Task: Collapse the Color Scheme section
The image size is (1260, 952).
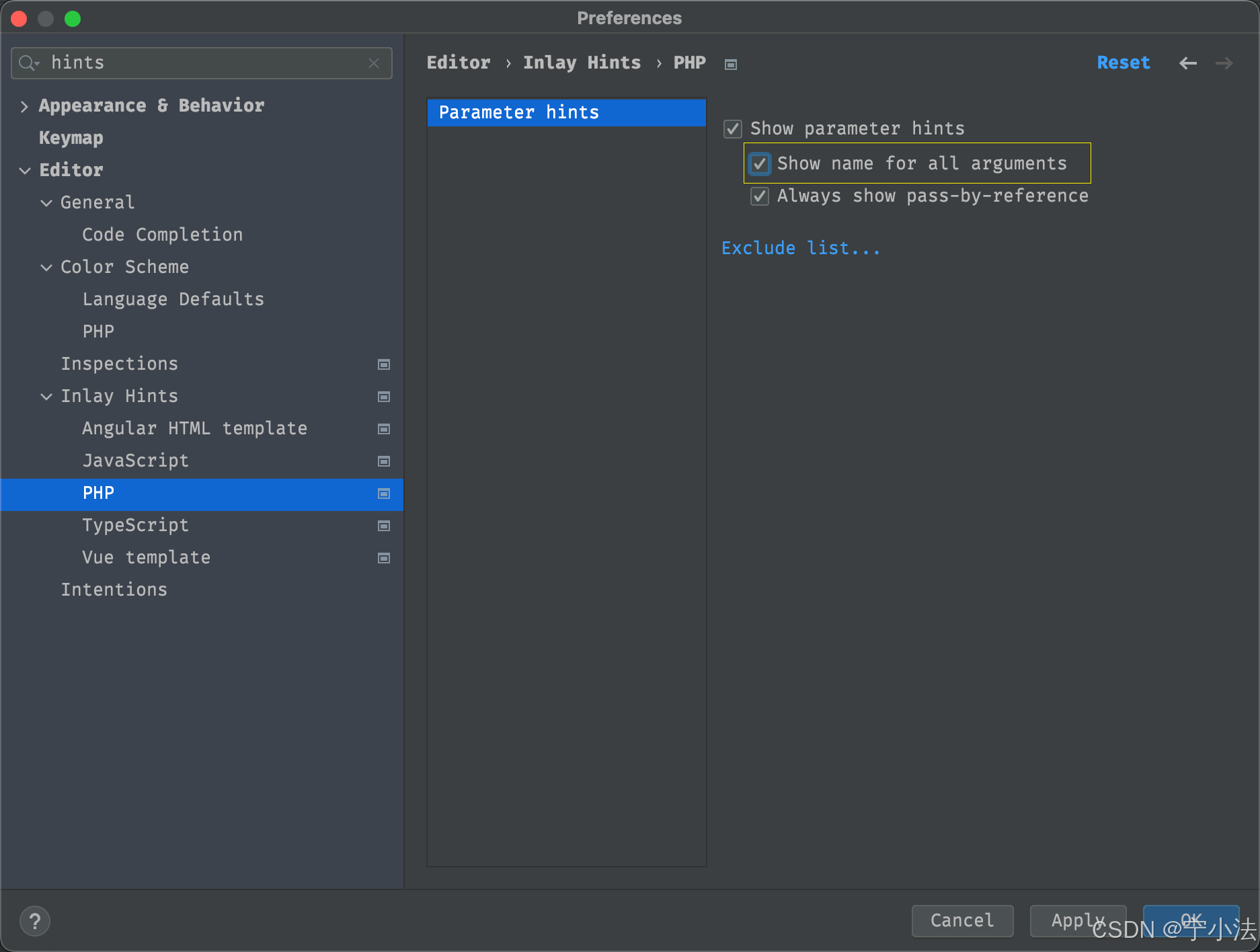Action: [46, 267]
